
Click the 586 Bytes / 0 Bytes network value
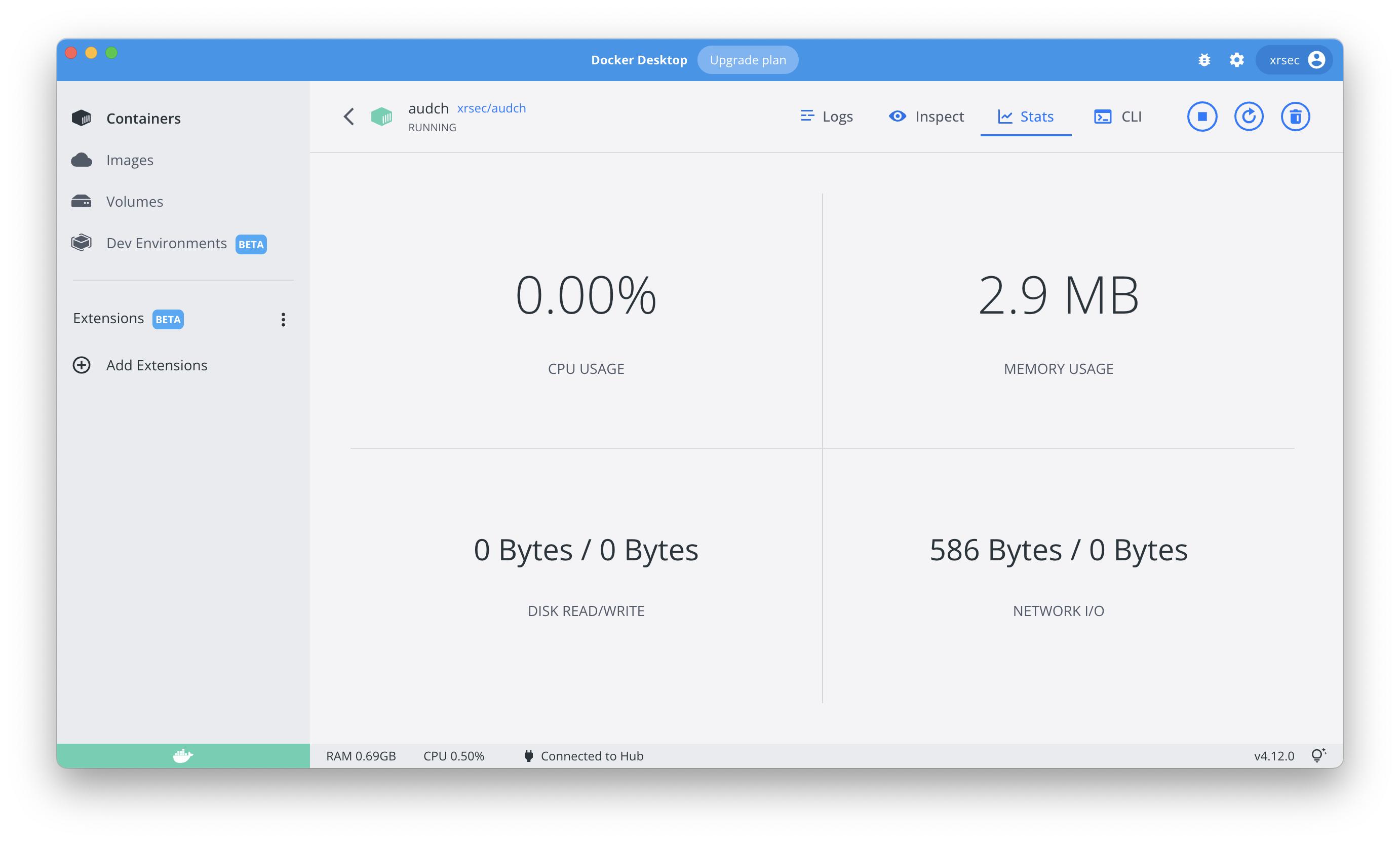(1058, 550)
